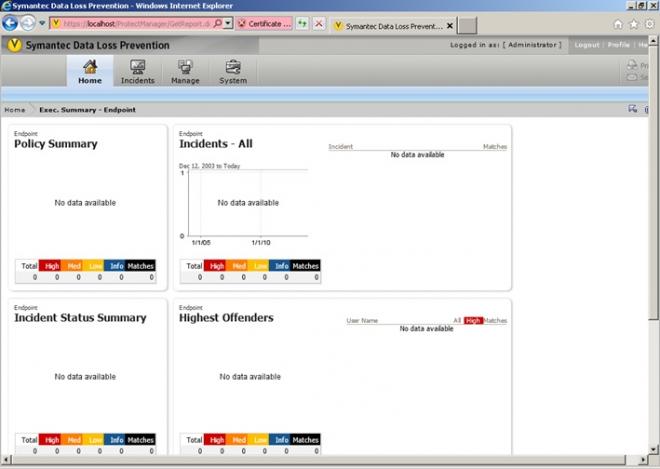Click the red High header in Highest Offenders
Screen dimensions: 660x469
tap(473, 320)
